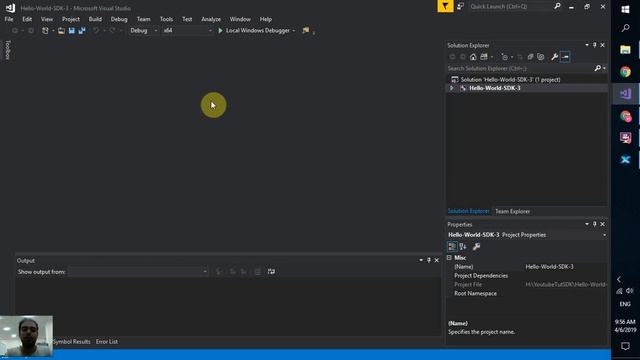Open the Debug menu
This screenshot has width=640, height=360.
click(119, 19)
